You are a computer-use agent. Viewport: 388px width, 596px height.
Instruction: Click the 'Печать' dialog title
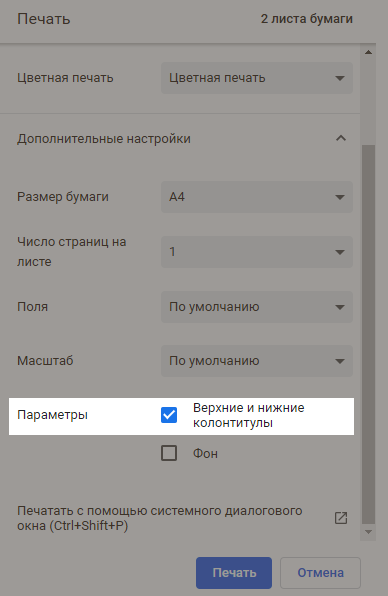[44, 19]
